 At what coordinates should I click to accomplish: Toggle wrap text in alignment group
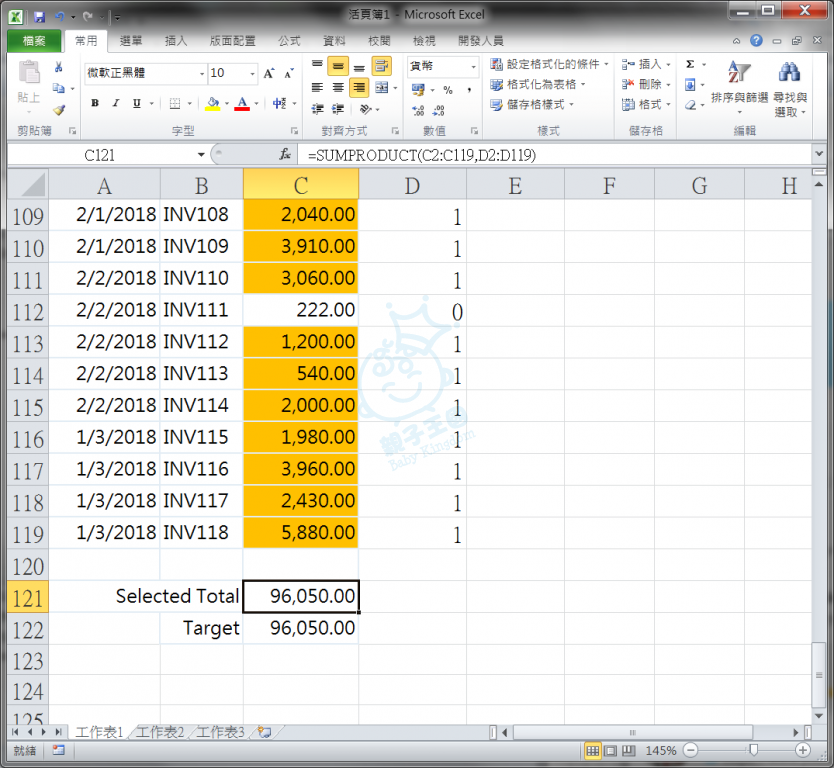pyautogui.click(x=381, y=66)
